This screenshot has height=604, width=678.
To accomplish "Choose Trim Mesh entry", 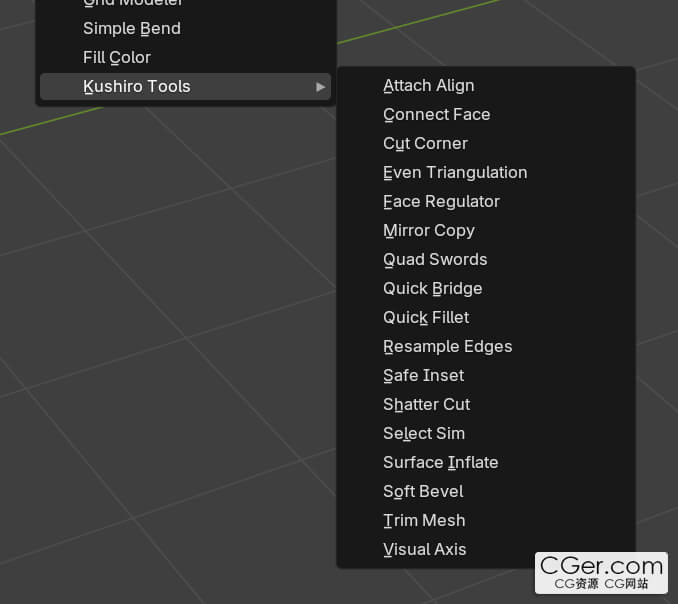I will tap(486, 520).
